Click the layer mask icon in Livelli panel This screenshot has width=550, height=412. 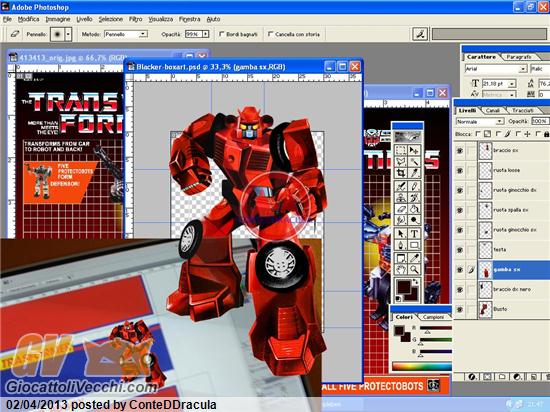[x=487, y=377]
